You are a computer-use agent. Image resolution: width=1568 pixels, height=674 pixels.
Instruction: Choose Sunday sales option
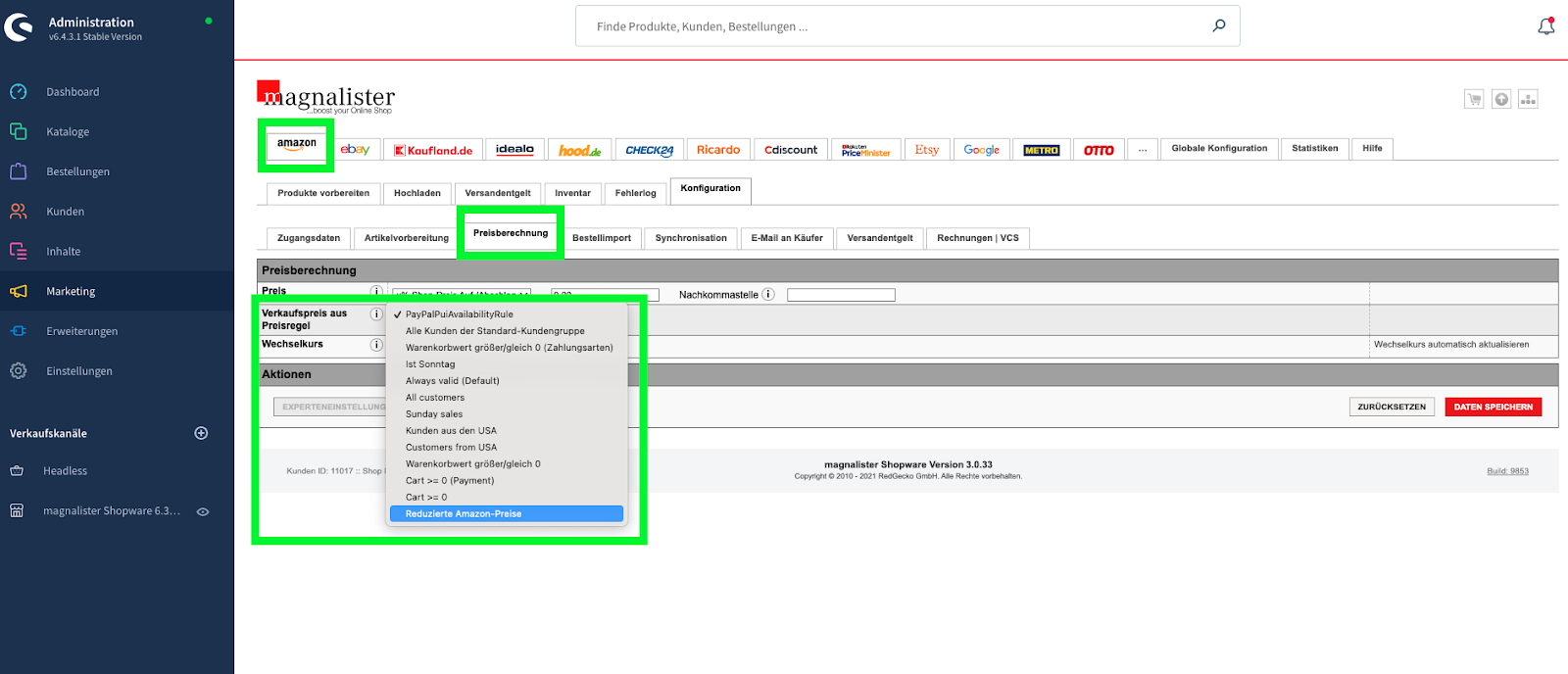click(507, 414)
